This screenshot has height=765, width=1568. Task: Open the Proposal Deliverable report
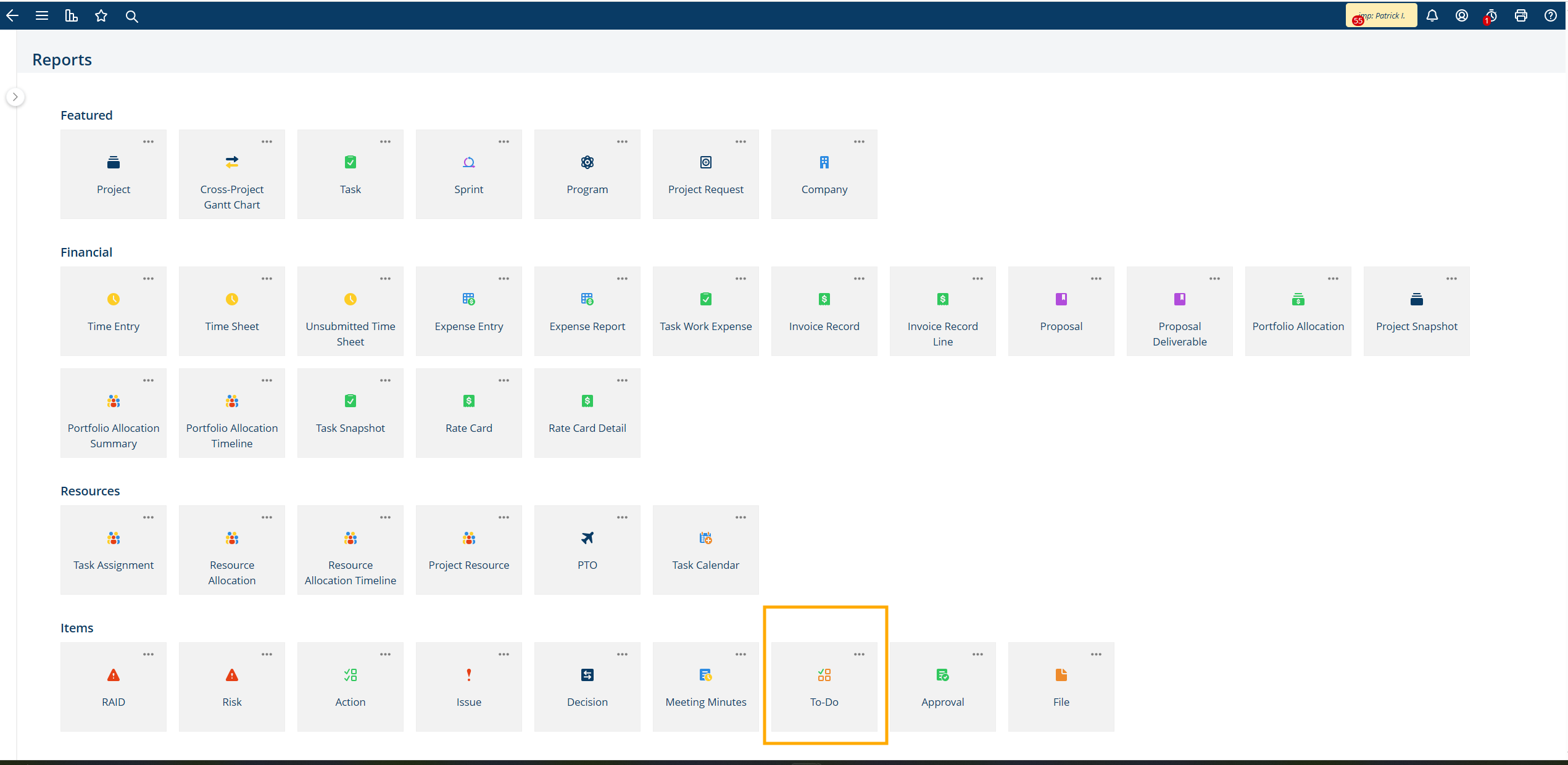tap(1180, 311)
